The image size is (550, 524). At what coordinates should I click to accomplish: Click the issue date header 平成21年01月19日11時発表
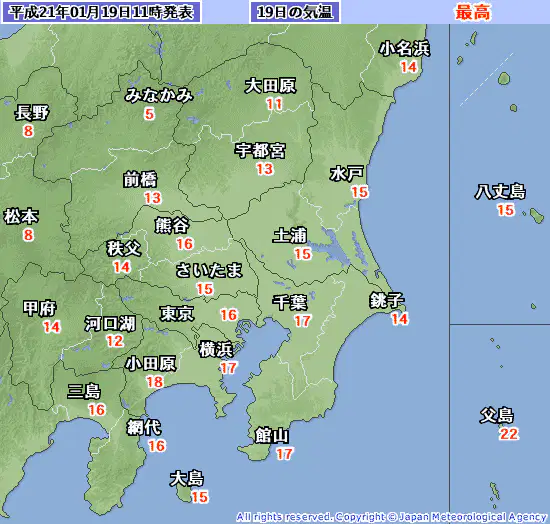(101, 12)
